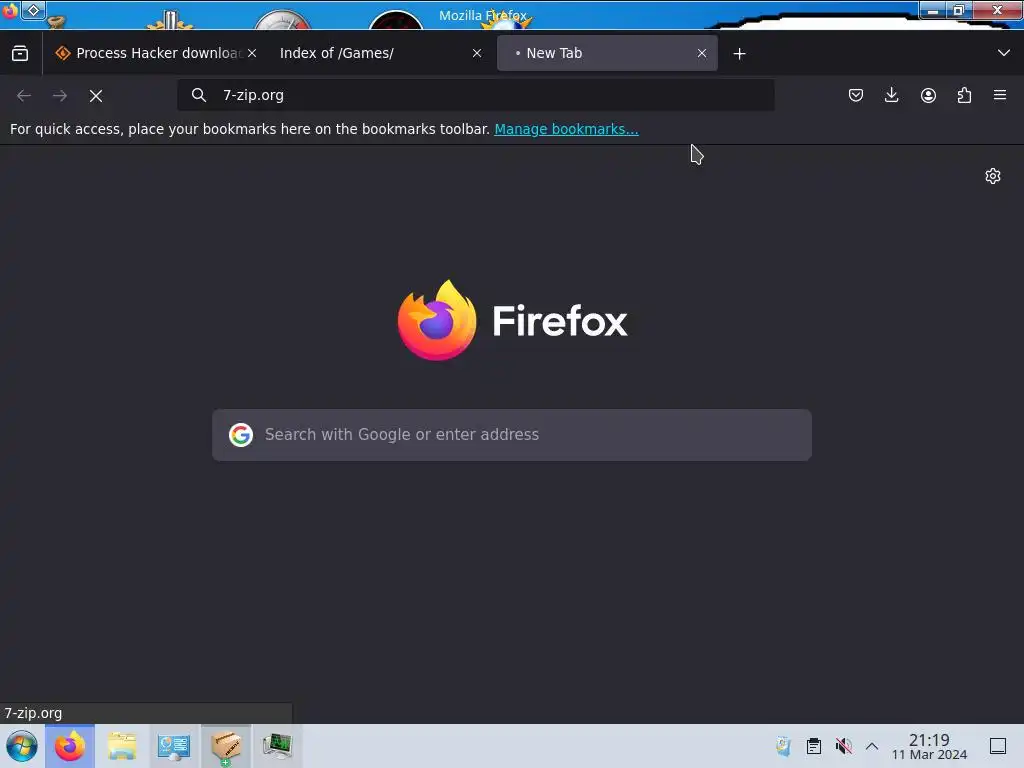Open the Downloads panel
The width and height of the screenshot is (1024, 768).
coord(891,95)
